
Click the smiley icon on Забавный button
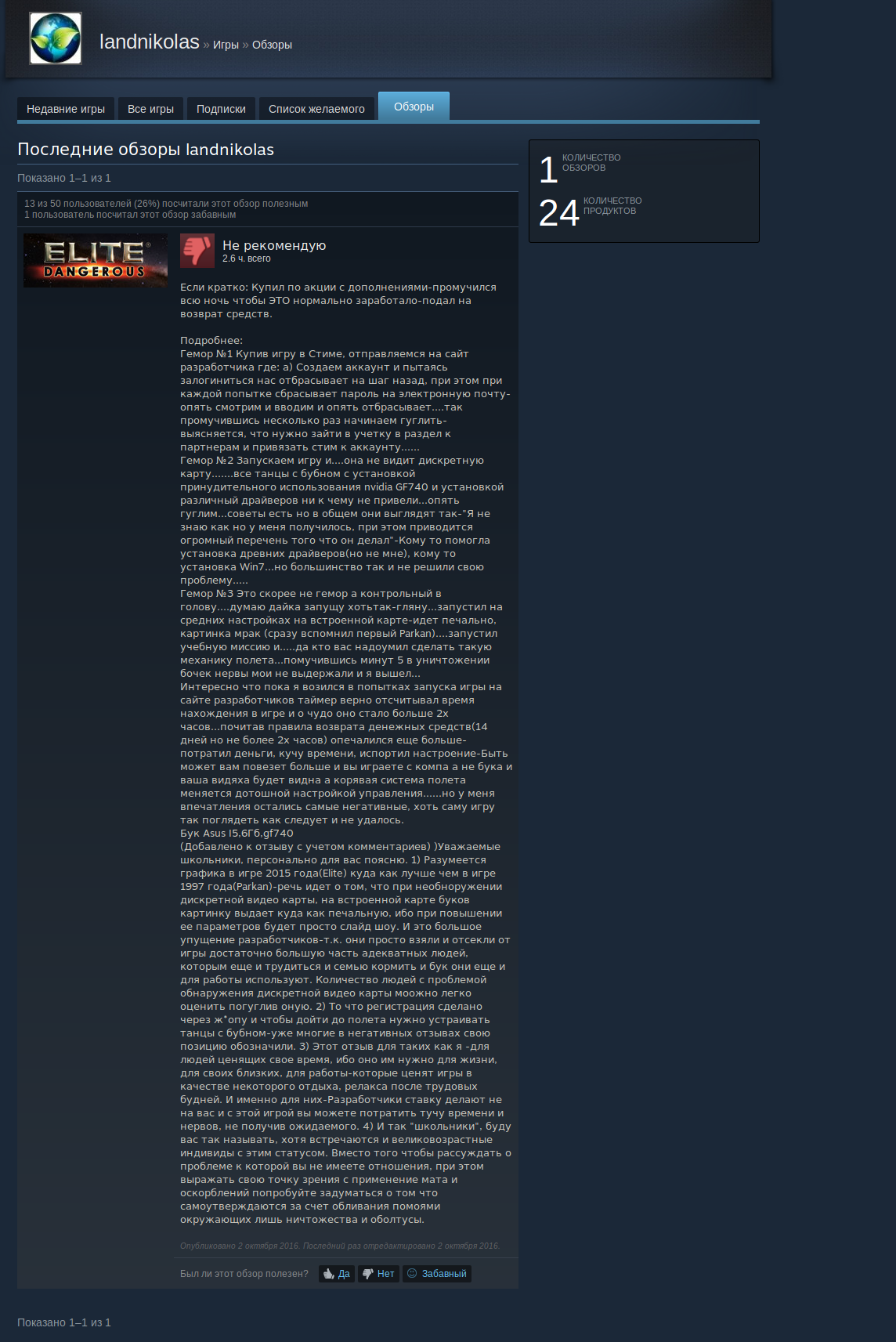pos(412,1273)
